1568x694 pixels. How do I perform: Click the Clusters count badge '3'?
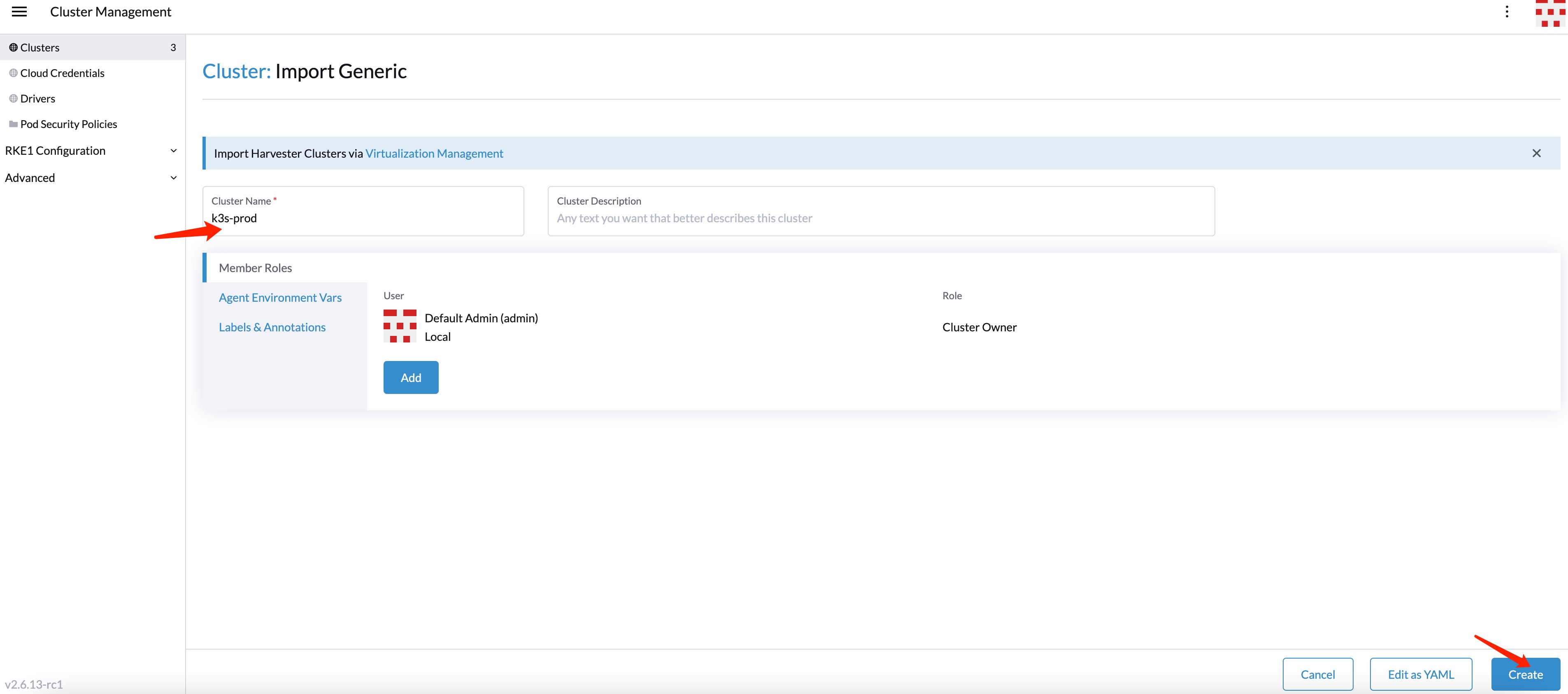coord(174,47)
